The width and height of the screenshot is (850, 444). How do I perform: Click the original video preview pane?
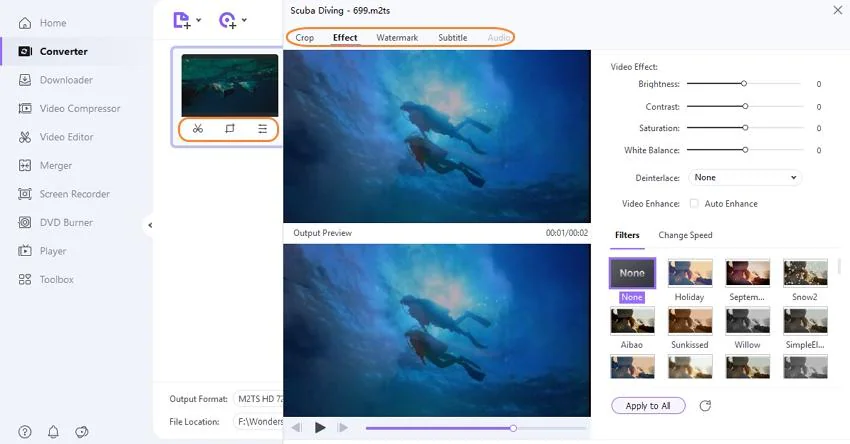(437, 136)
